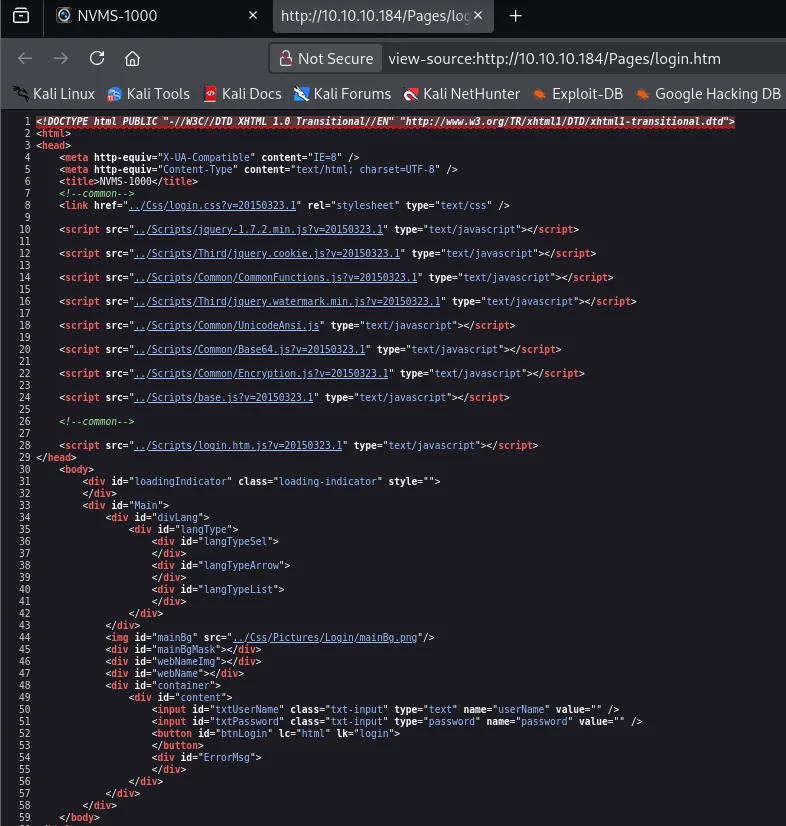
Task: Click the langTypeList div source line
Action: pos(218,589)
